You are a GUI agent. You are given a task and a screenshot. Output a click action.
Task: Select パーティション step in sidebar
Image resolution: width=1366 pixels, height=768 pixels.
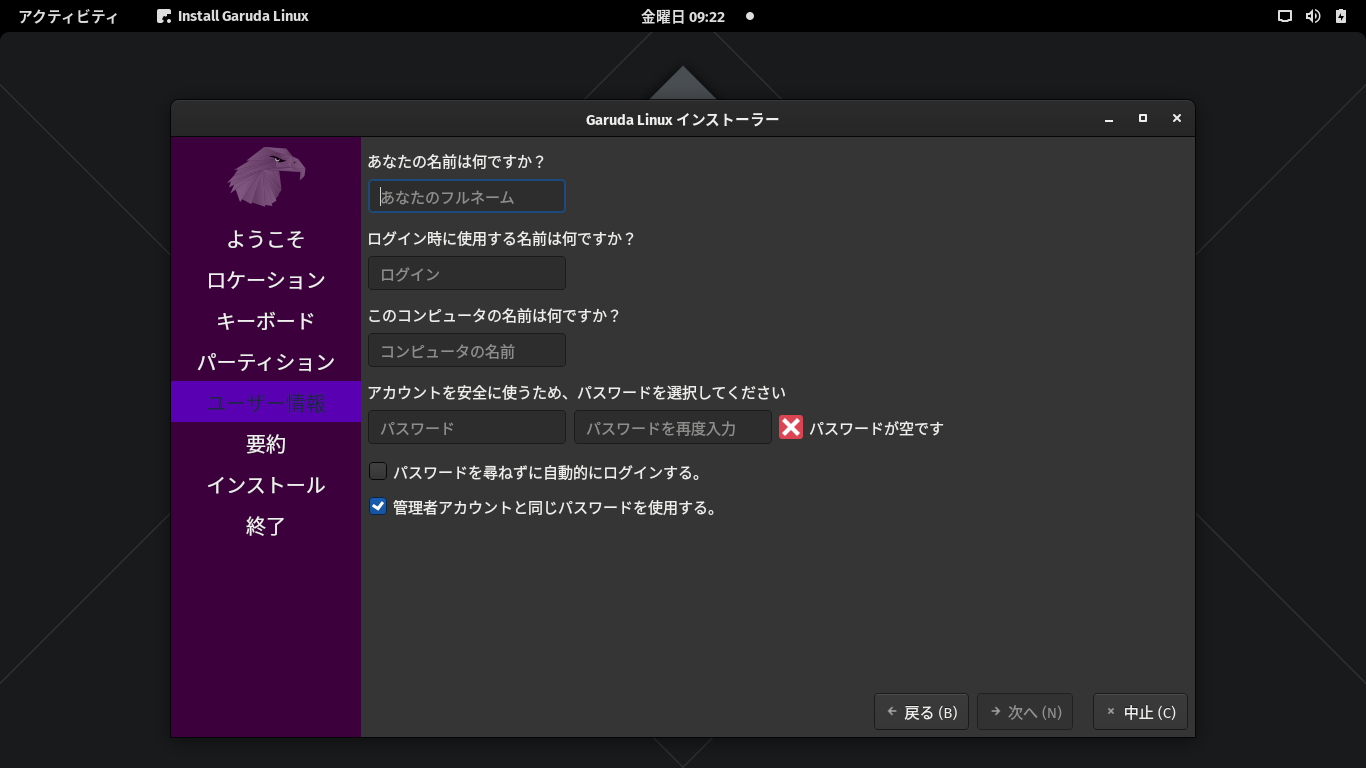[266, 362]
